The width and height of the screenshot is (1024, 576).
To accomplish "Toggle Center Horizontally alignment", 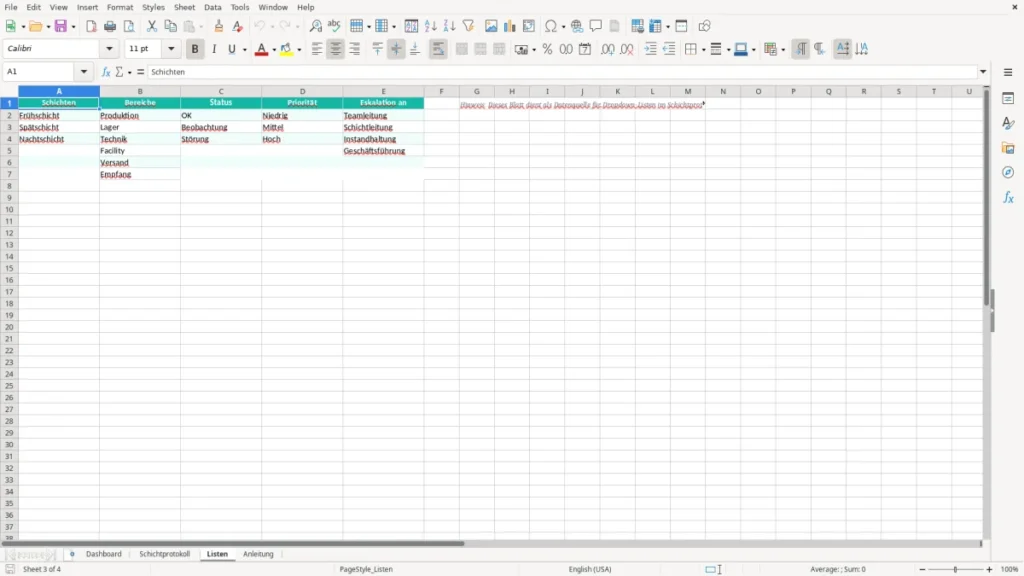I will point(336,49).
